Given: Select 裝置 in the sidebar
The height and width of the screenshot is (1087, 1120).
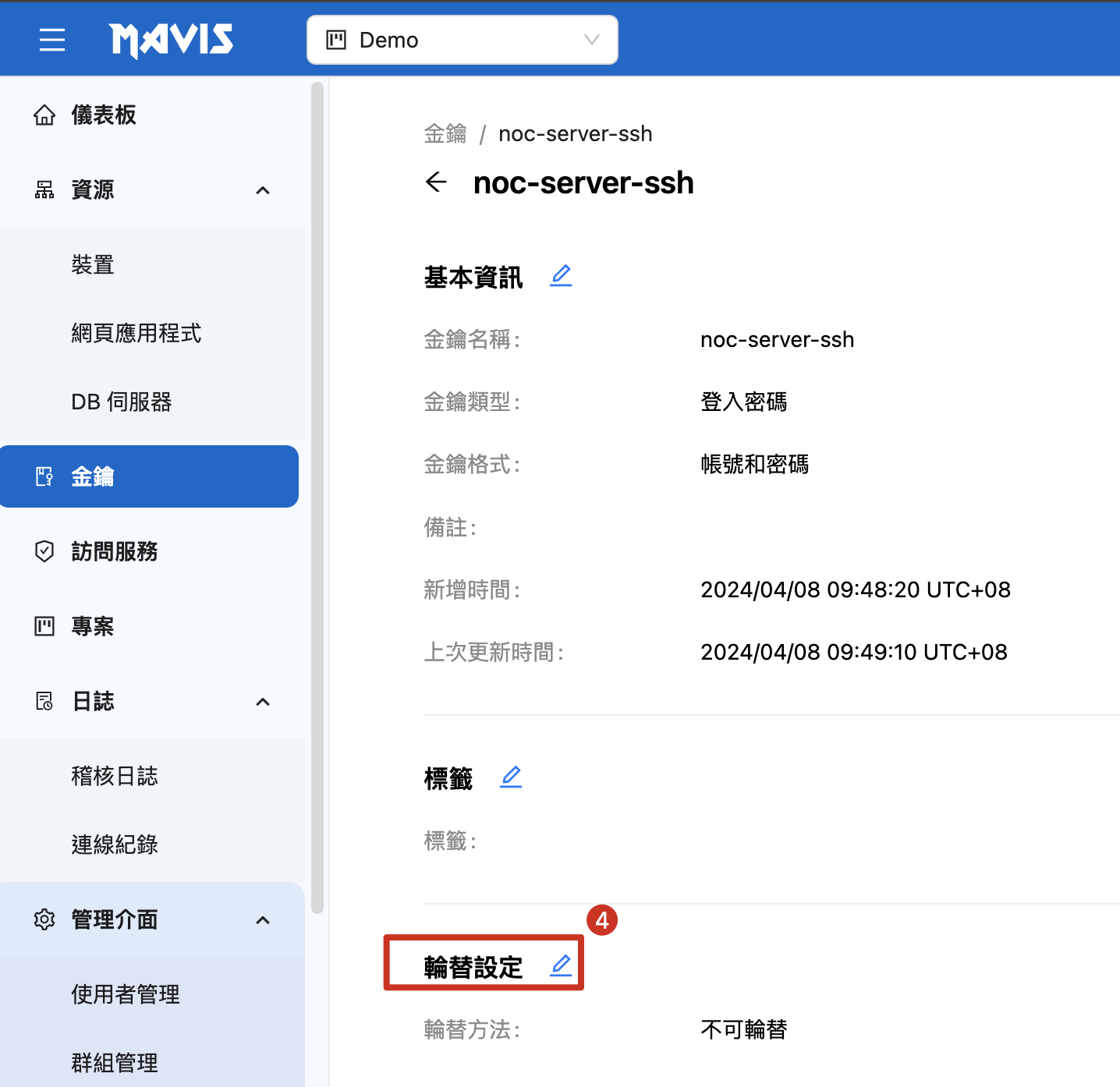Looking at the screenshot, I should pos(93,265).
